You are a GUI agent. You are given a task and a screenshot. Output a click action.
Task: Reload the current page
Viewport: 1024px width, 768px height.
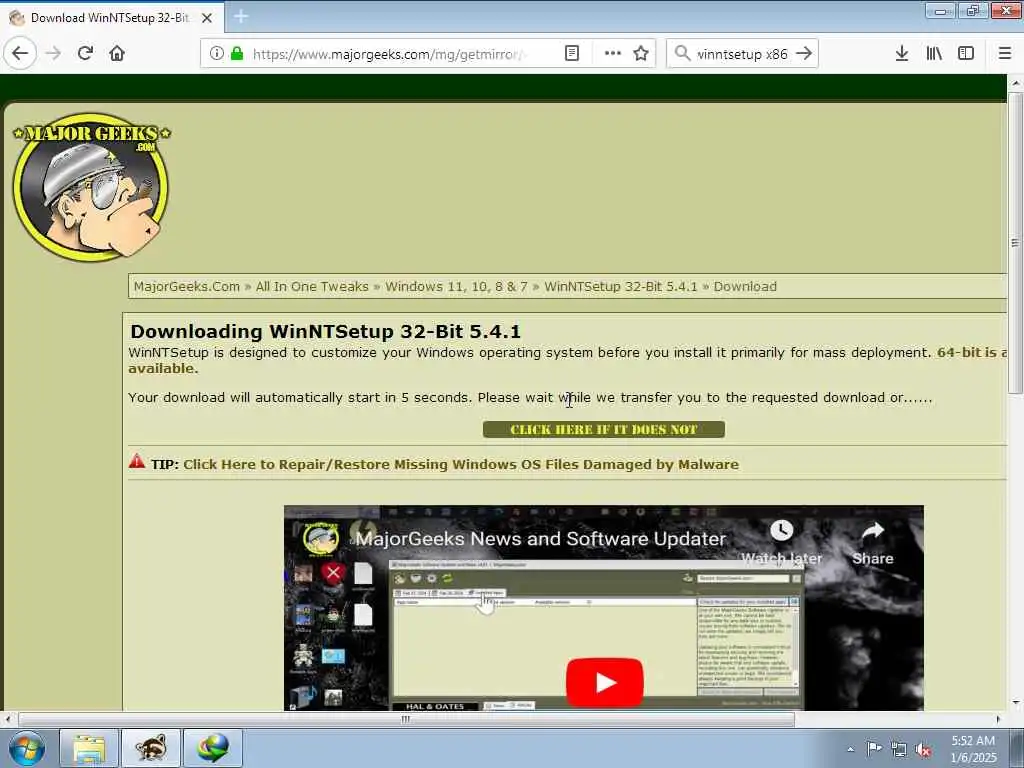86,54
